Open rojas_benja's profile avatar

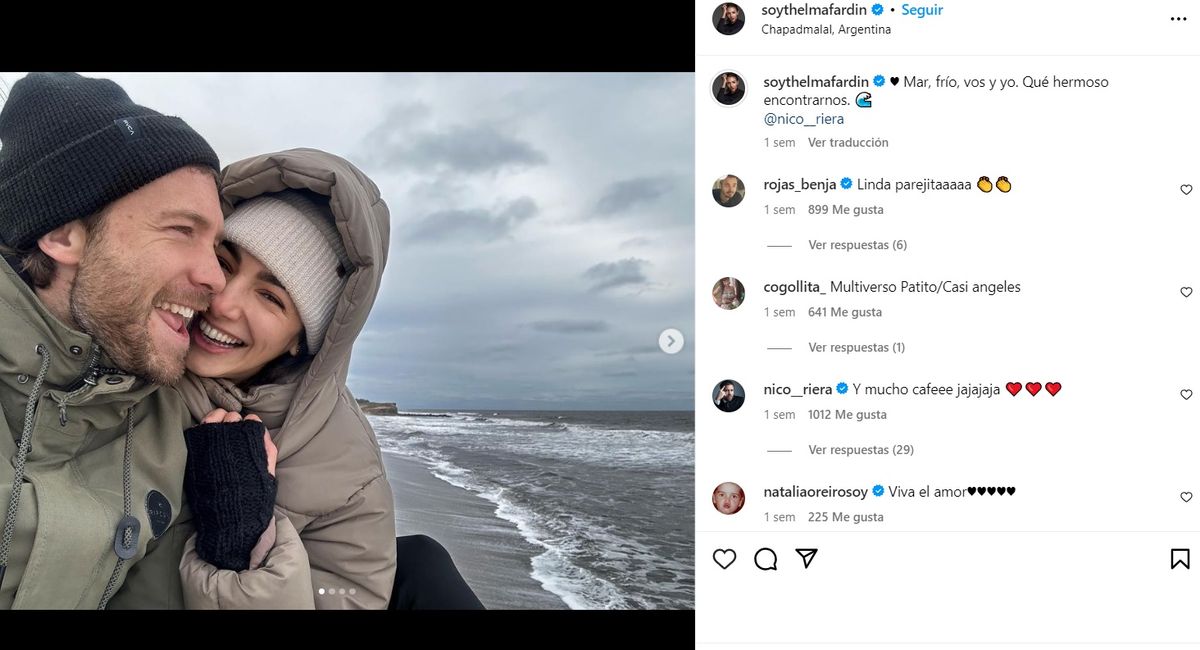728,191
